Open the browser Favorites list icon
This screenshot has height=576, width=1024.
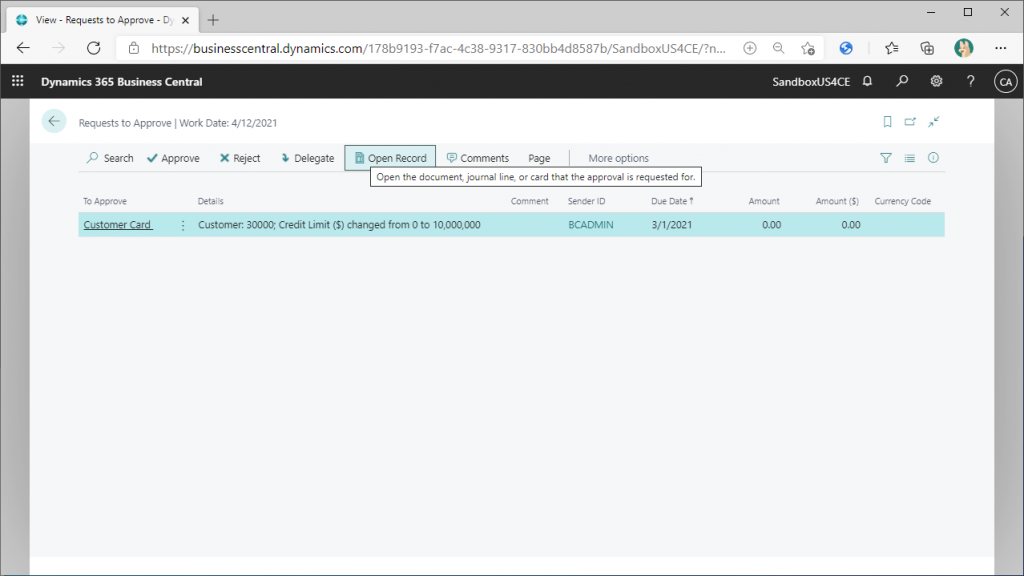pos(891,48)
